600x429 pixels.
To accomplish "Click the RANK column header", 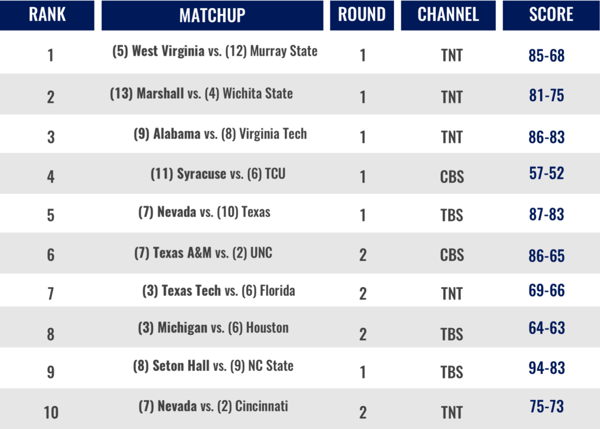I will coord(47,15).
